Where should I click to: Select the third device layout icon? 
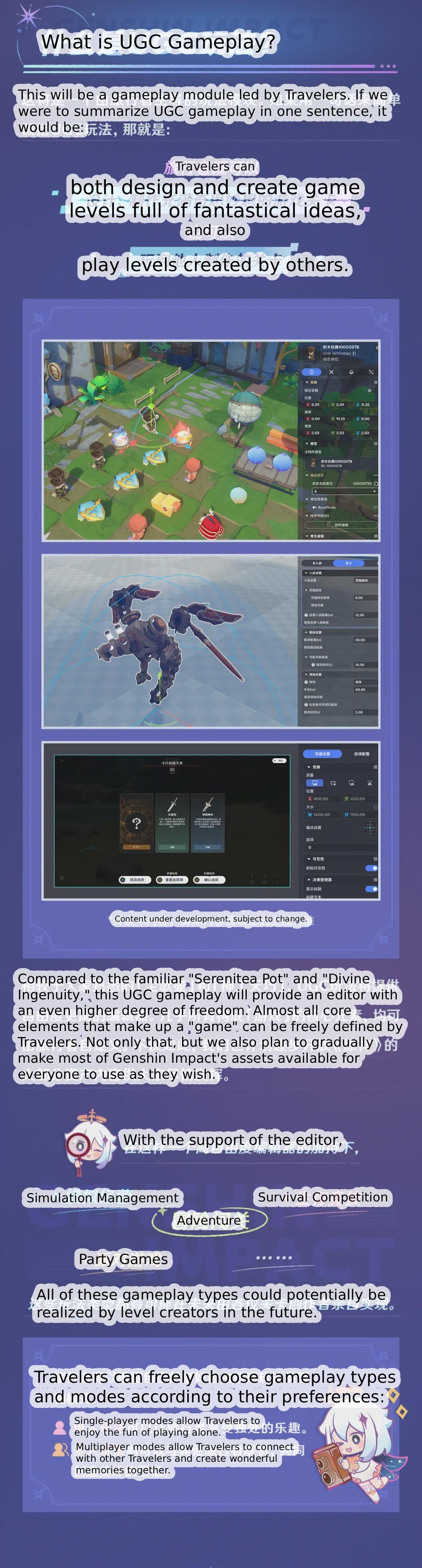click(x=351, y=783)
